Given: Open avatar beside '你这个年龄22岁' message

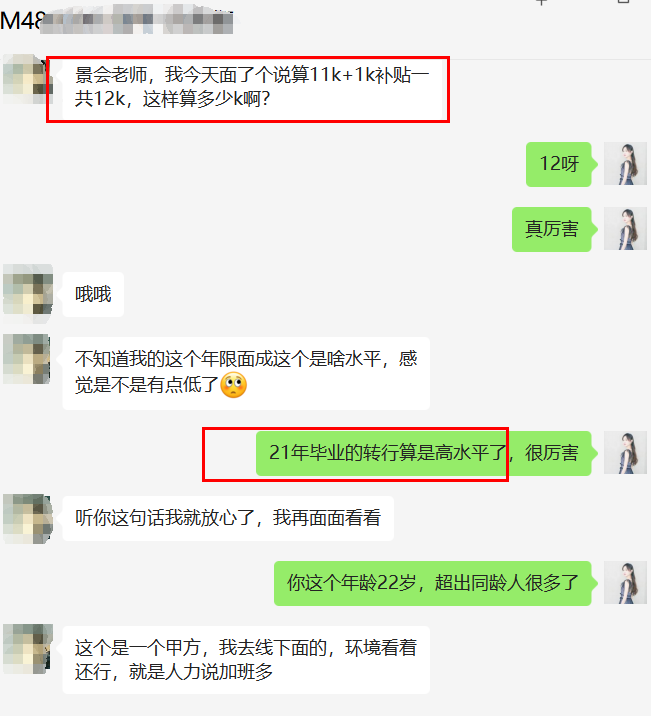Looking at the screenshot, I should click(x=625, y=582).
